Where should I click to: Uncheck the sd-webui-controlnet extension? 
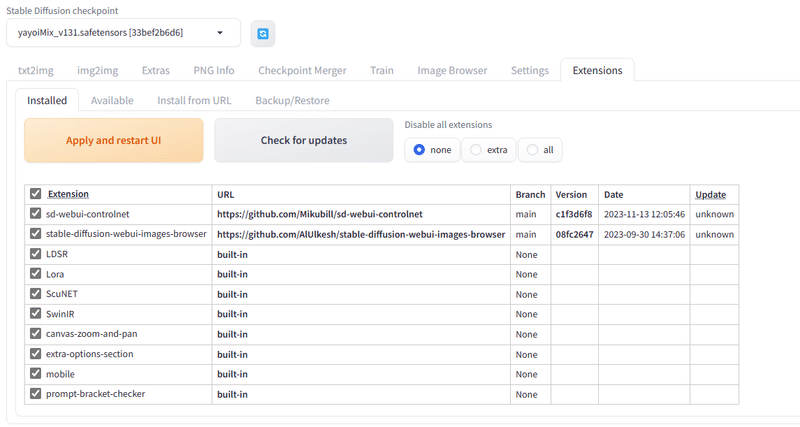coord(35,213)
